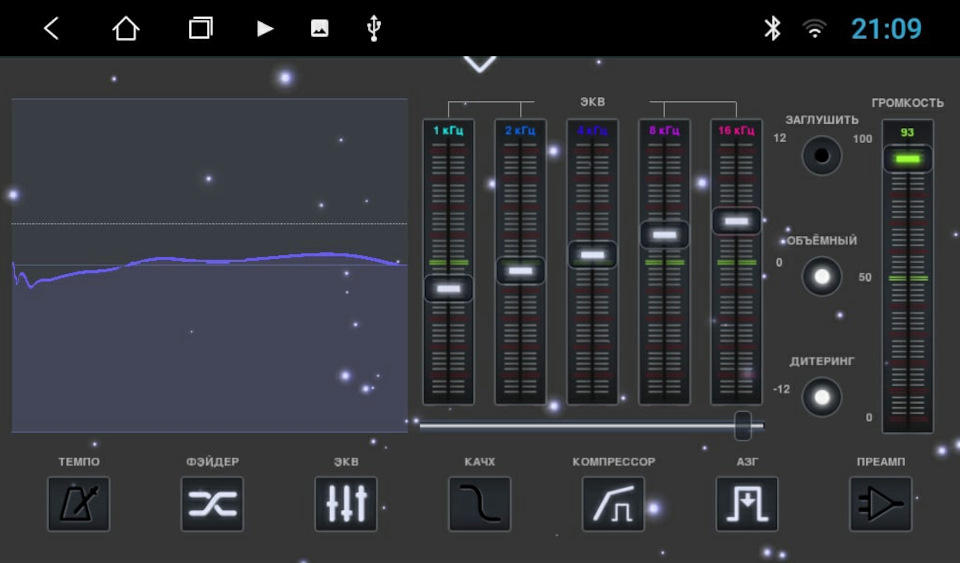This screenshot has height=563, width=960.
Task: Click the 4 кГц equalizer slider knob
Action: 592,255
